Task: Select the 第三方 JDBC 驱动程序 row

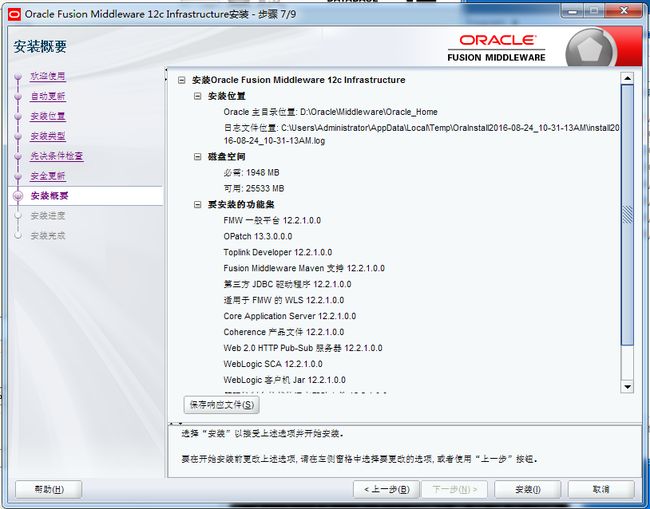Action: tap(287, 284)
